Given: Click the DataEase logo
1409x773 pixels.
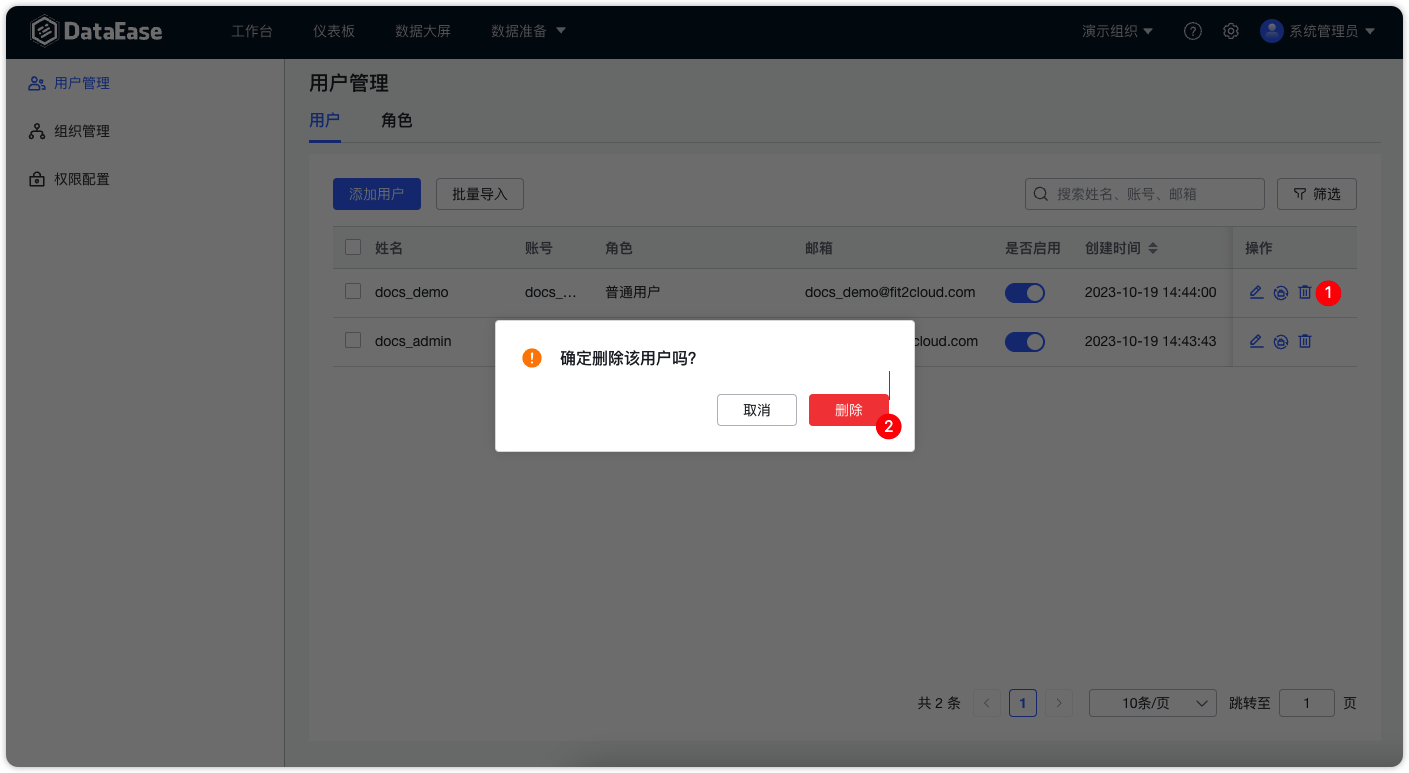Looking at the screenshot, I should [97, 31].
